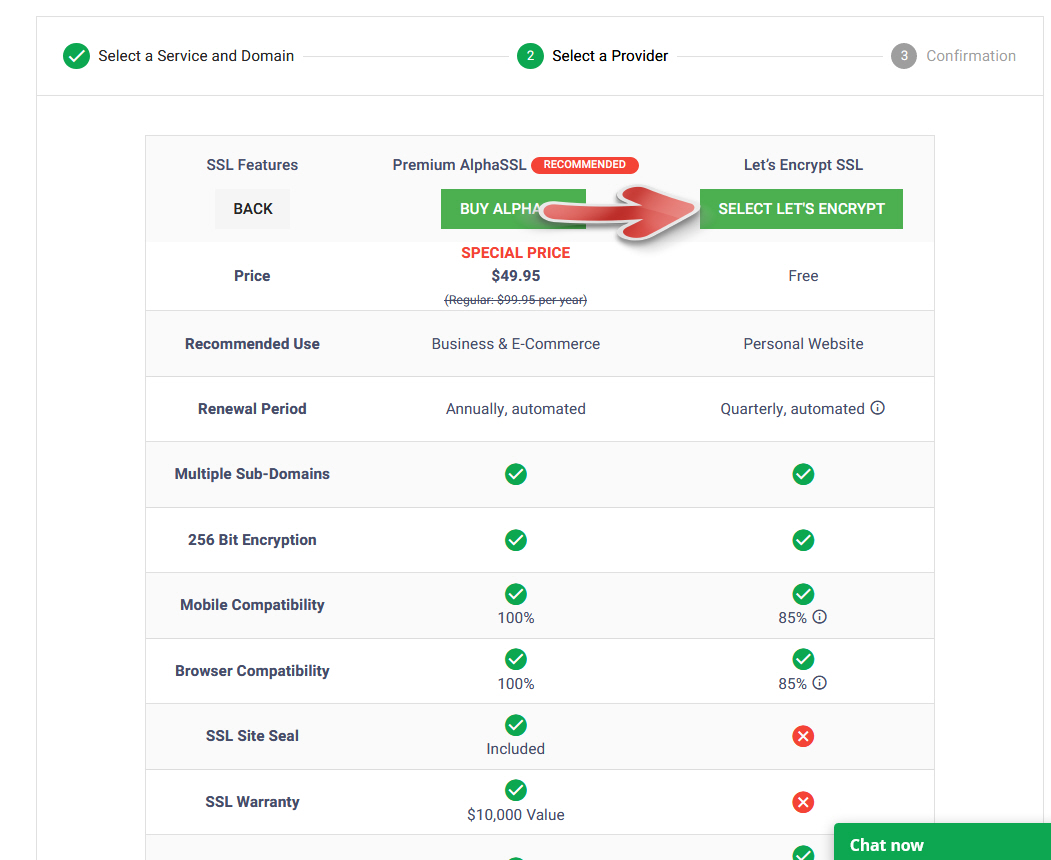Click the Premium AlphaSSL column header
The image size is (1051, 860).
(x=459, y=165)
